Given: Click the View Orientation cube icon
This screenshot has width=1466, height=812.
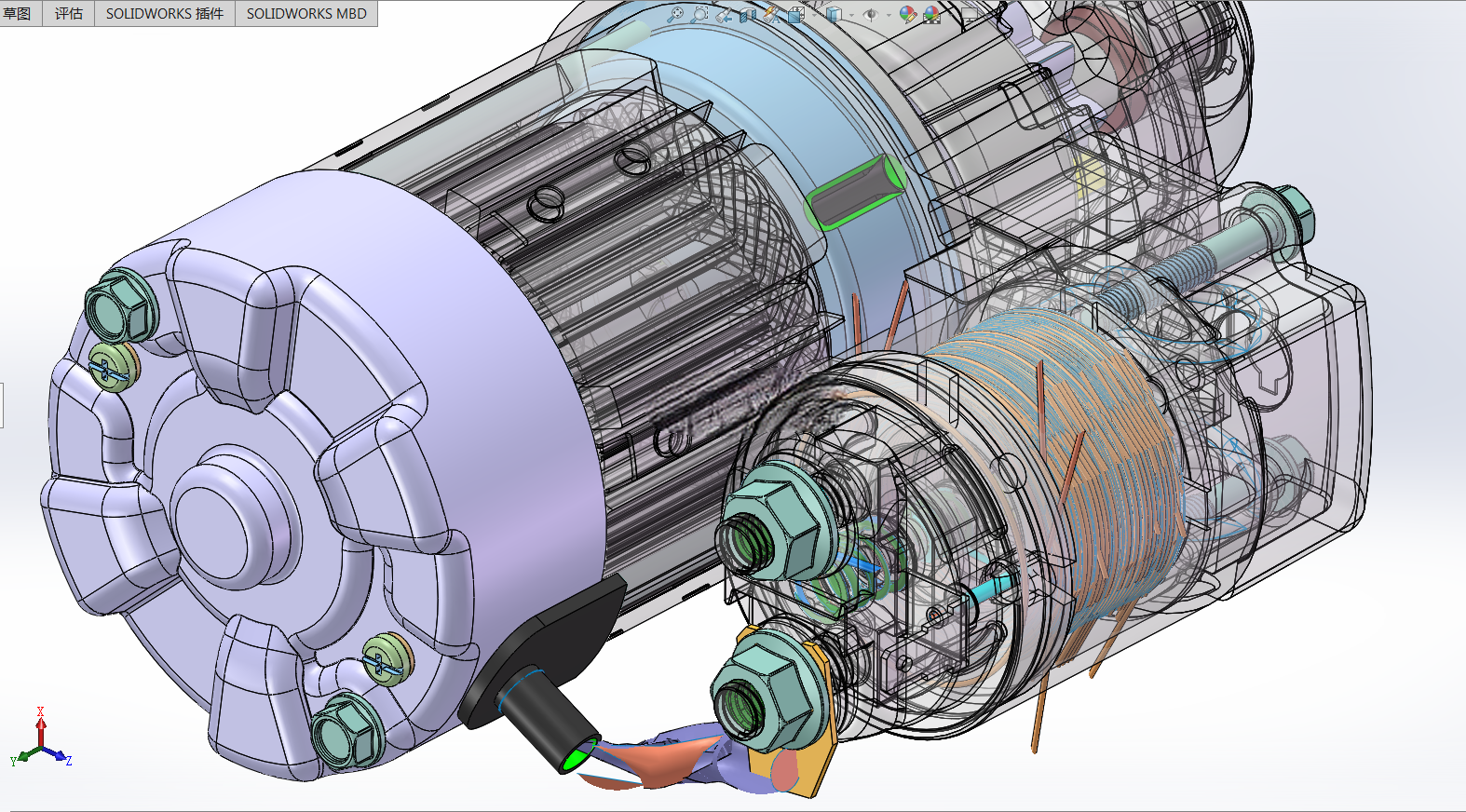Looking at the screenshot, I should tap(797, 15).
